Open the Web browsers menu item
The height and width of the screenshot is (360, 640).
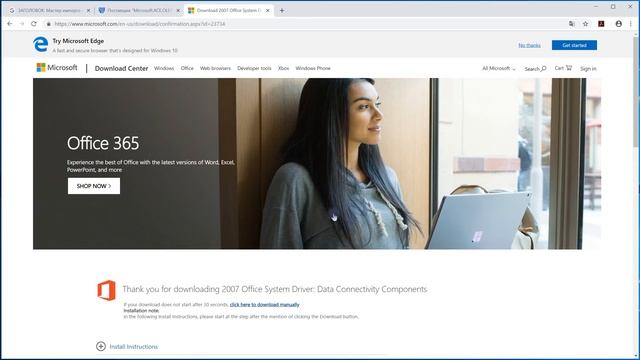(x=215, y=68)
